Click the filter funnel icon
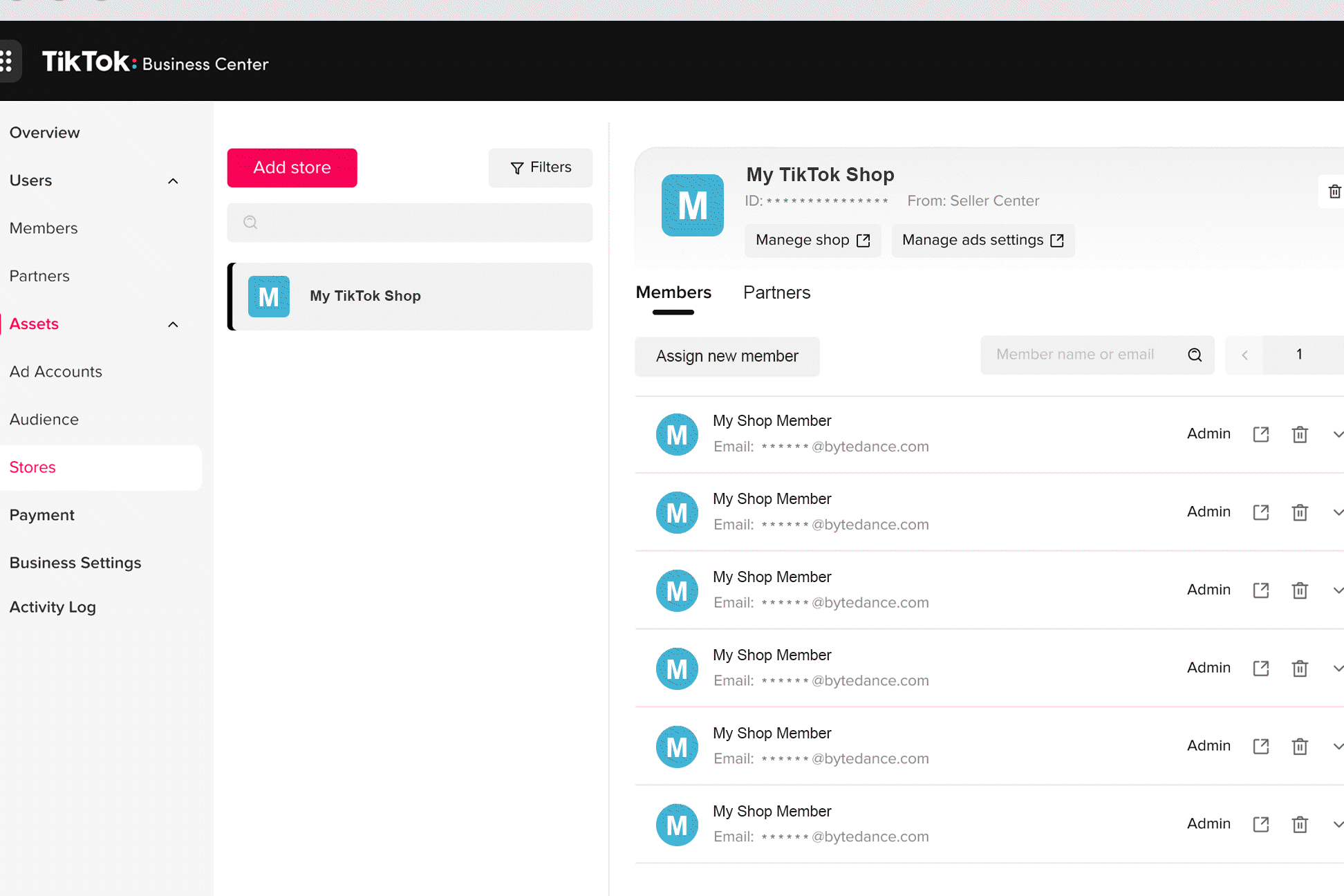 (x=516, y=168)
